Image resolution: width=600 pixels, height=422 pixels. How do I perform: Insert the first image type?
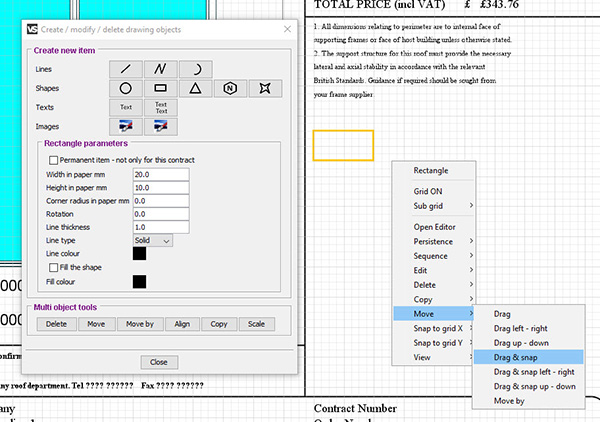click(x=126, y=126)
